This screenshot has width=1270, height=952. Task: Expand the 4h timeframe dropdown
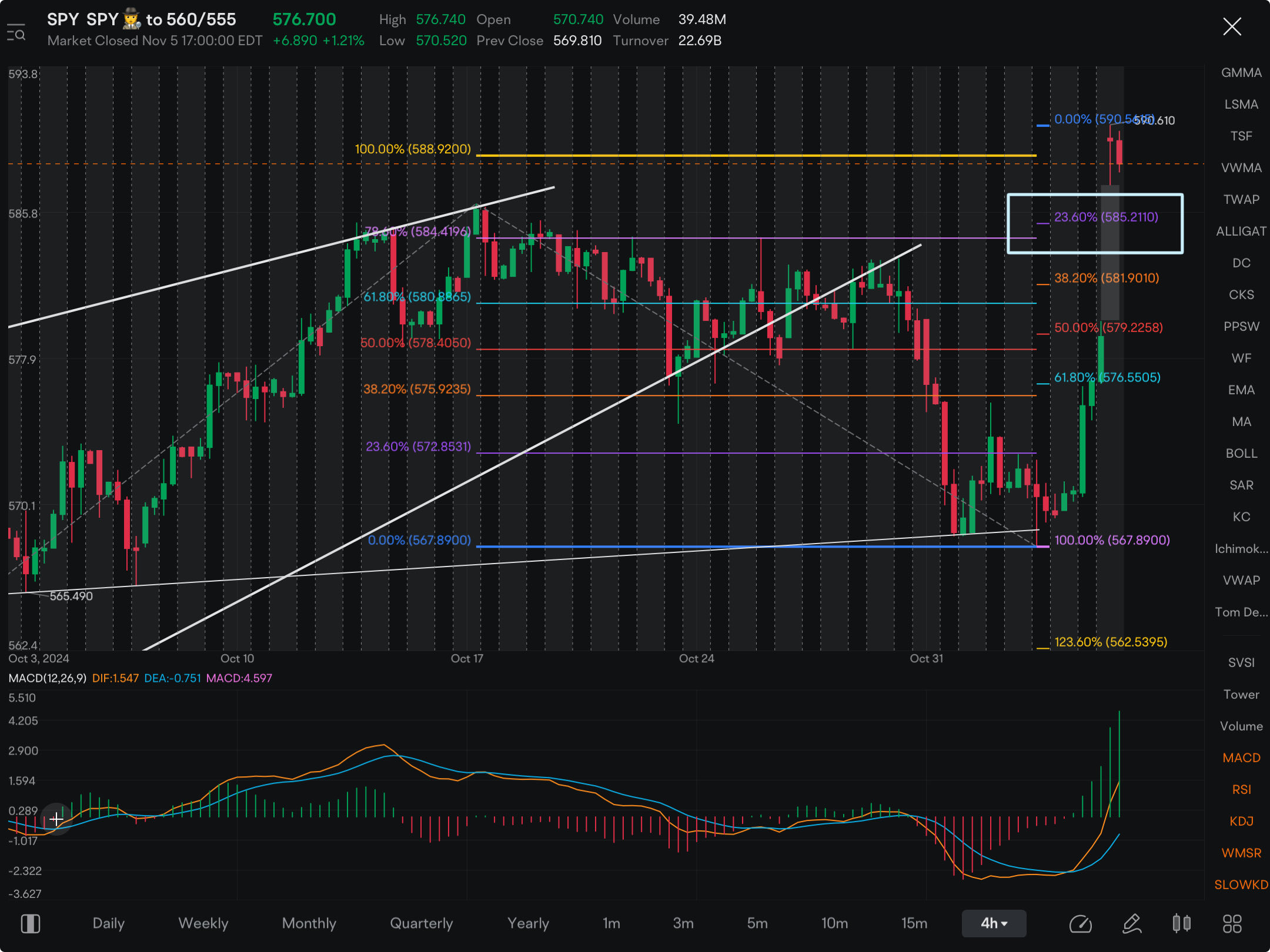pos(994,923)
